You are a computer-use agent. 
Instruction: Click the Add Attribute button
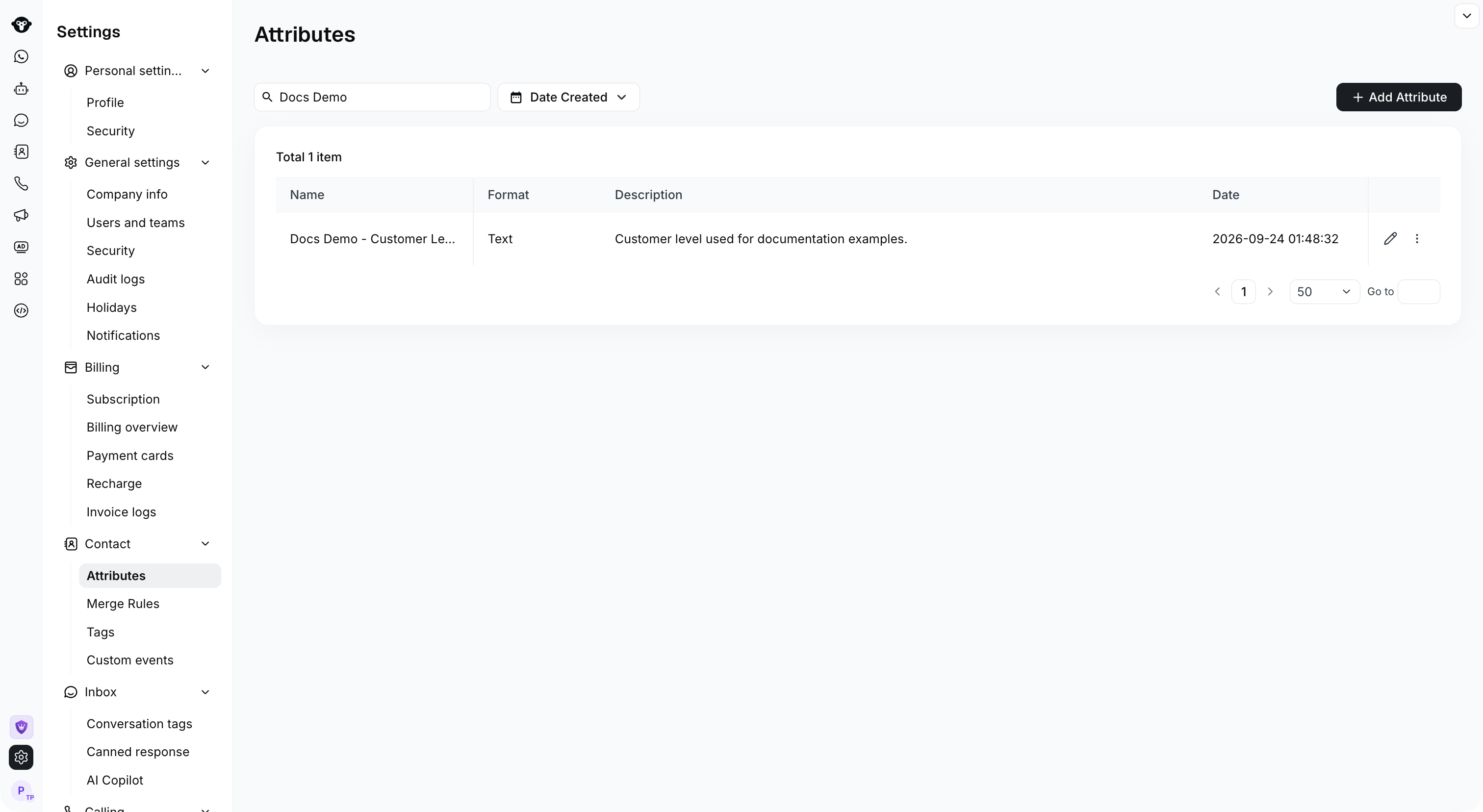click(x=1398, y=97)
